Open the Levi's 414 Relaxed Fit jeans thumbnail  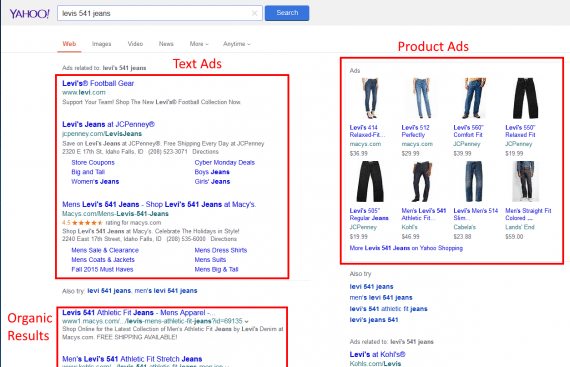[370, 98]
